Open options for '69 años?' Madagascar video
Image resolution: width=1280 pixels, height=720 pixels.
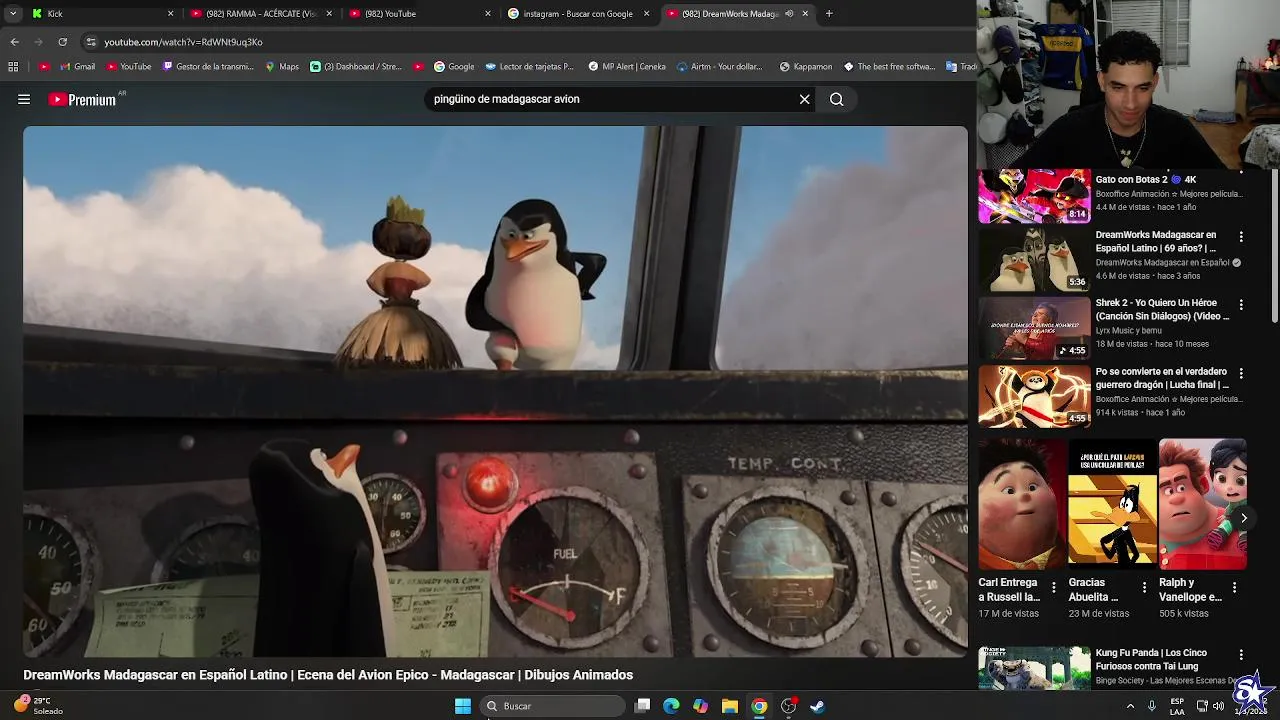1241,237
